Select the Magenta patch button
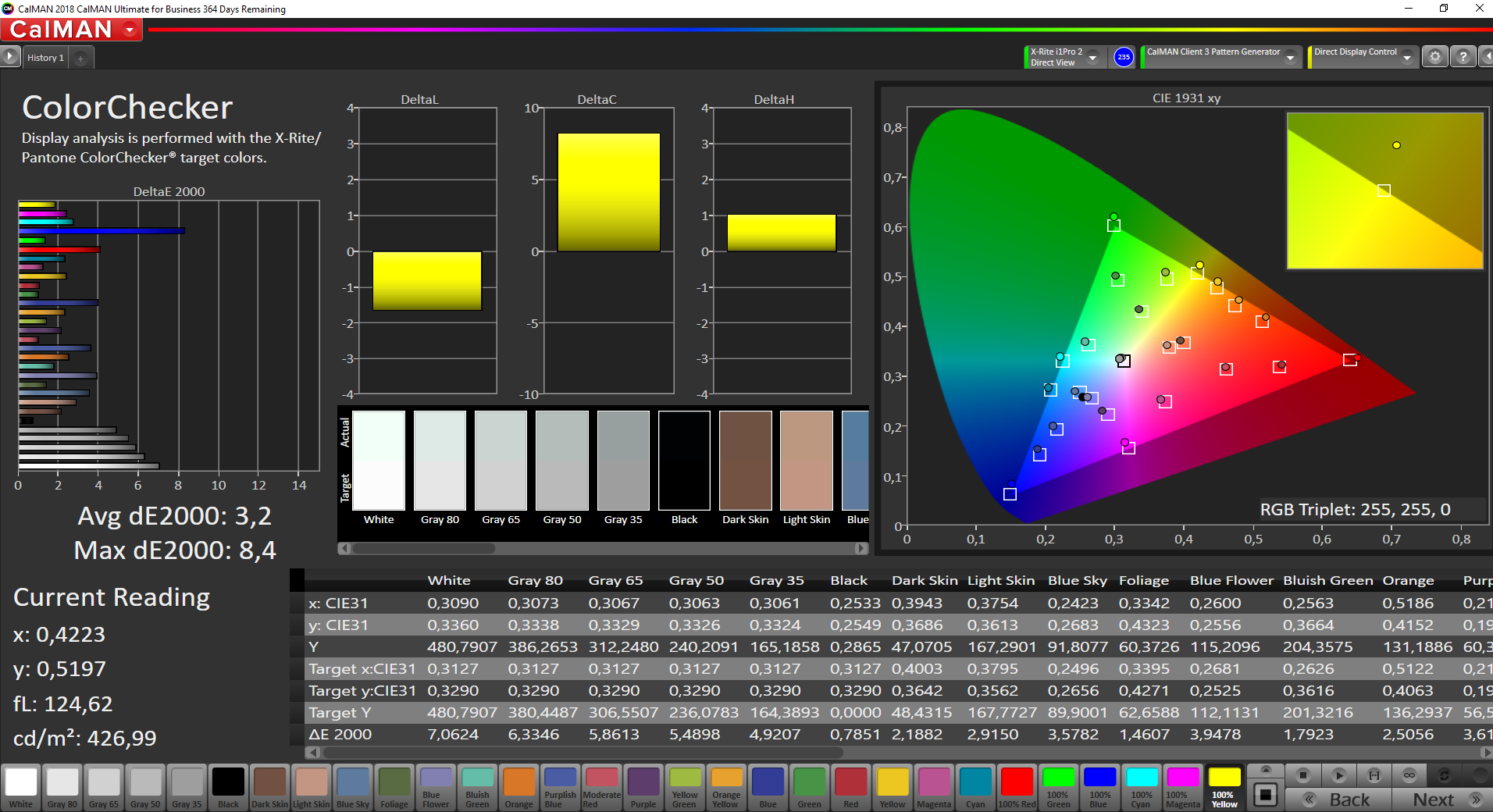 (x=934, y=787)
